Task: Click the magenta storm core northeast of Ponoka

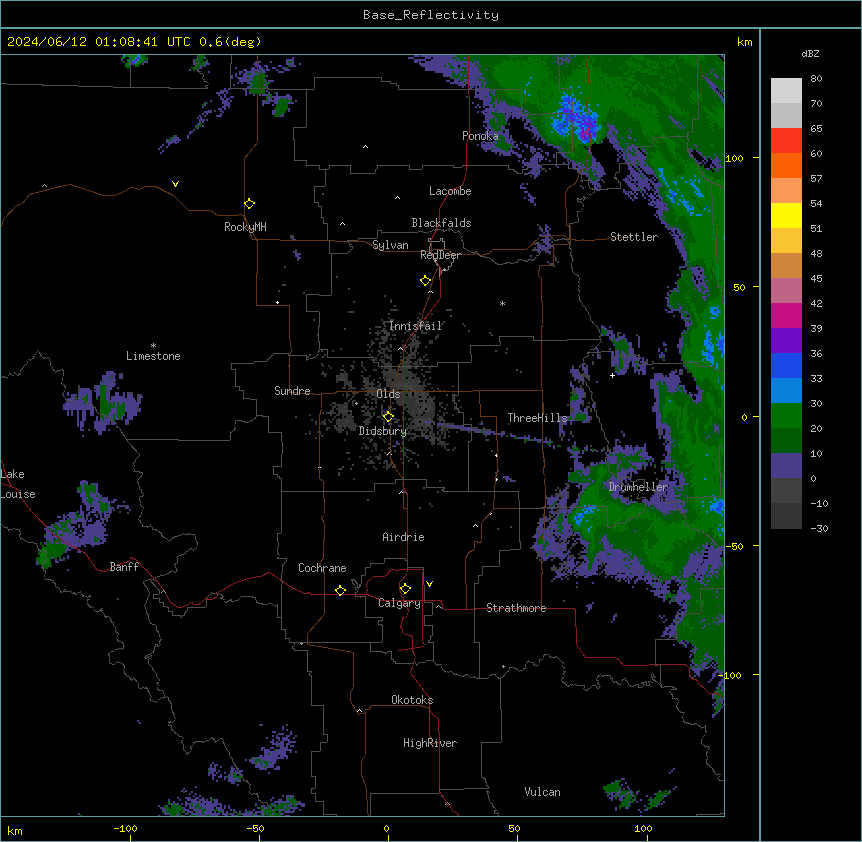Action: pos(587,132)
